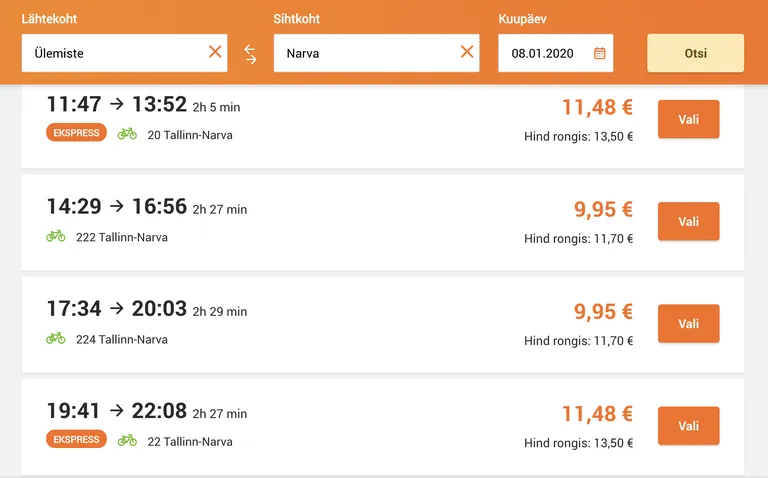Click EKSPRESS badge on 19:41 train

click(x=76, y=439)
